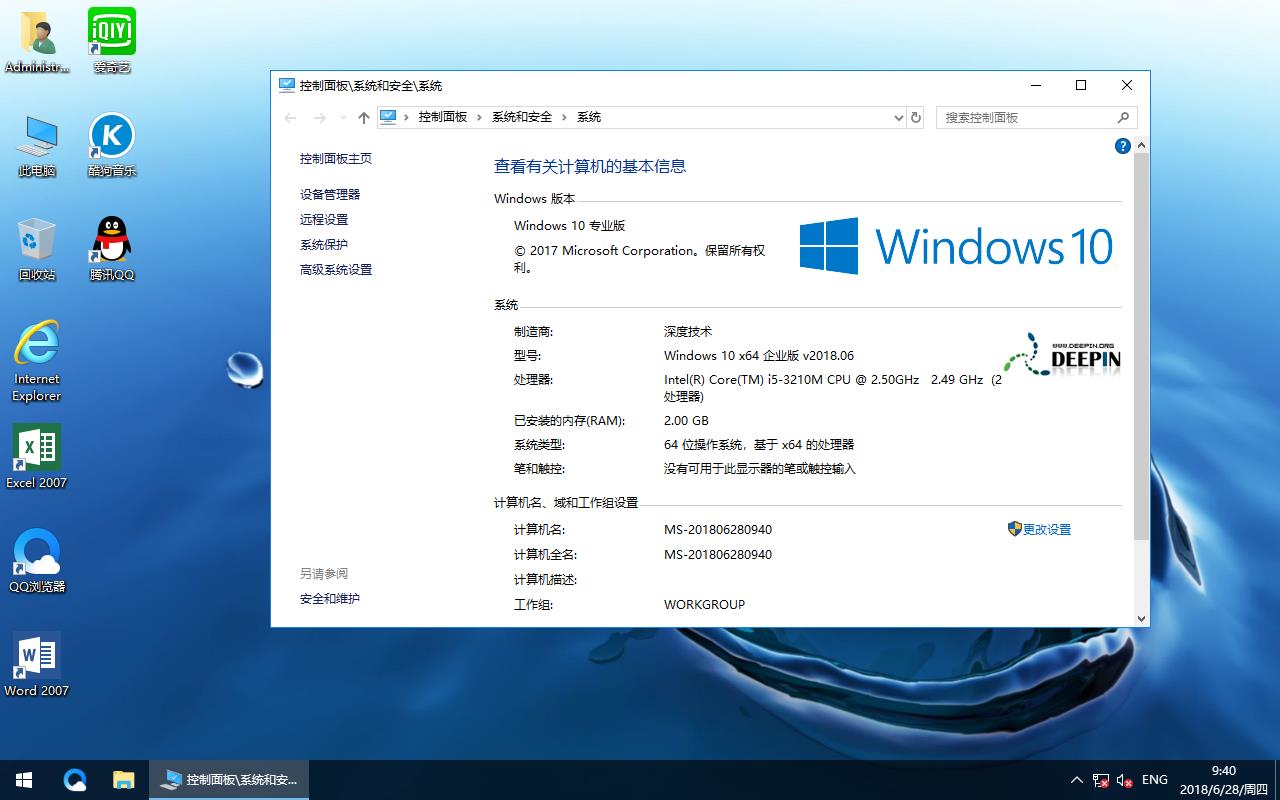The height and width of the screenshot is (800, 1280).
Task: Click inside the 搜索控制面板 search box
Action: click(1030, 117)
